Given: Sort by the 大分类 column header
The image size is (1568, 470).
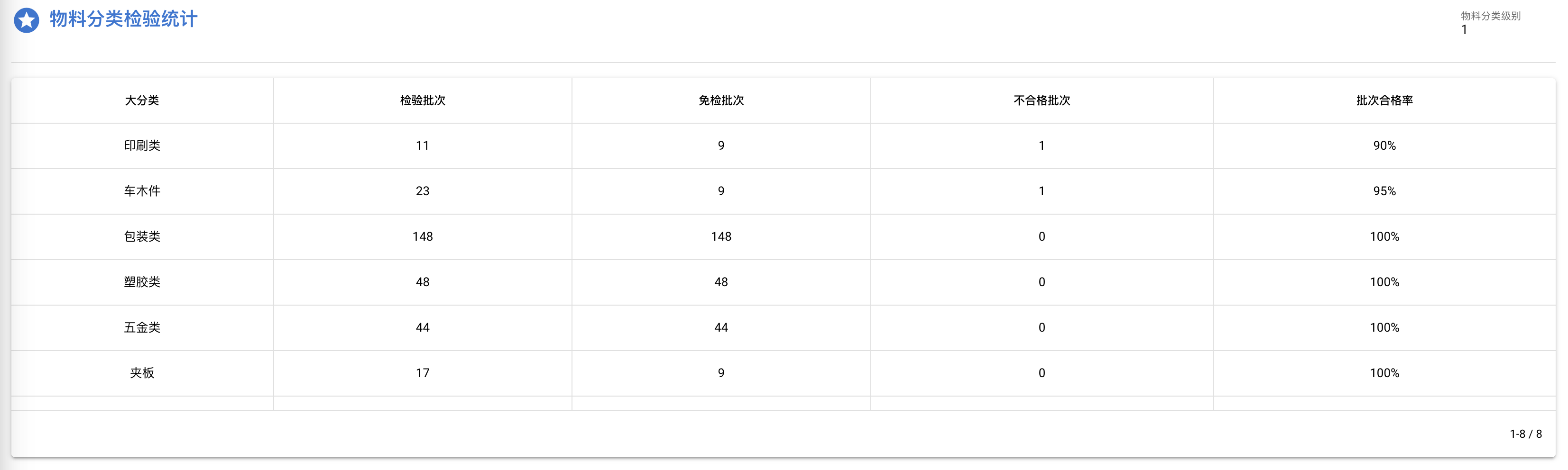Looking at the screenshot, I should click(x=142, y=100).
